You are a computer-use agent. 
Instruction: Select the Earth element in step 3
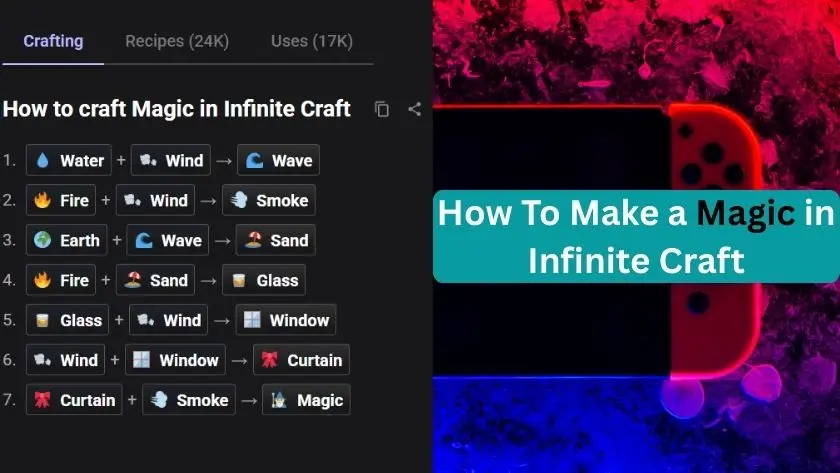point(66,240)
